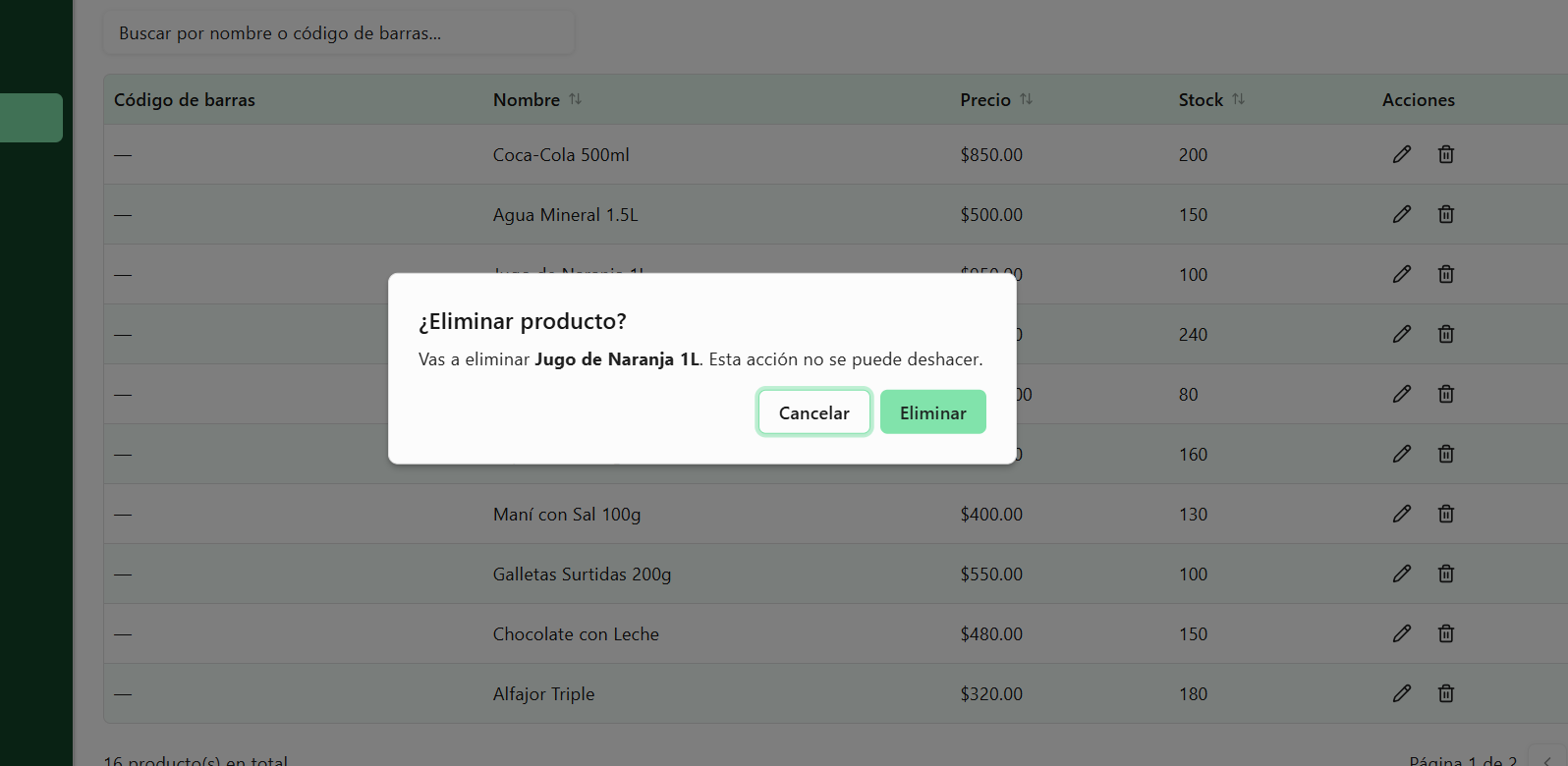The height and width of the screenshot is (766, 1568).
Task: Click the stock value 180
Action: (1194, 694)
